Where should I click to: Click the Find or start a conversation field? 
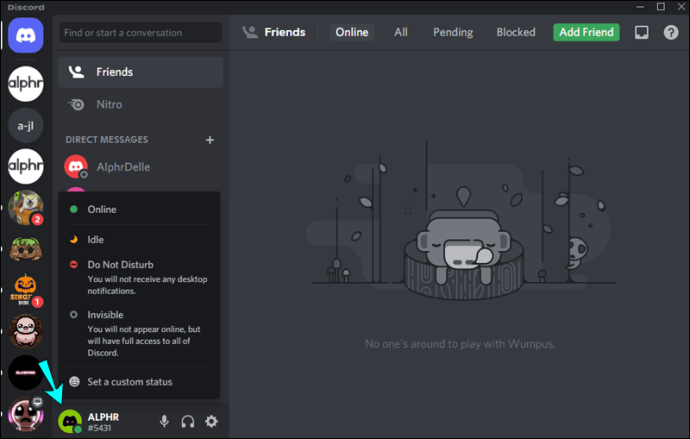[x=140, y=33]
